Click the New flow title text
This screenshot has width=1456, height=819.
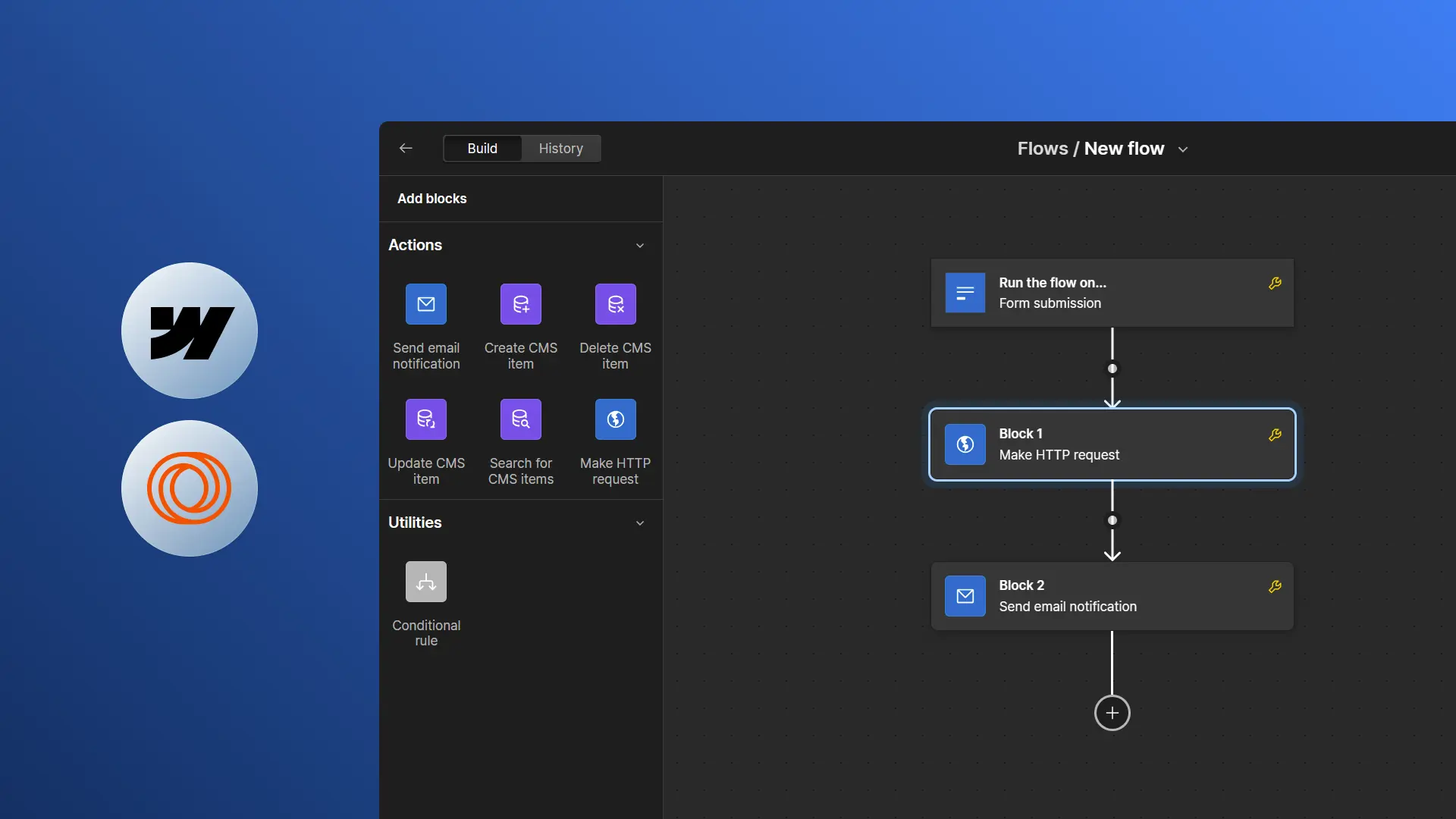click(x=1124, y=149)
